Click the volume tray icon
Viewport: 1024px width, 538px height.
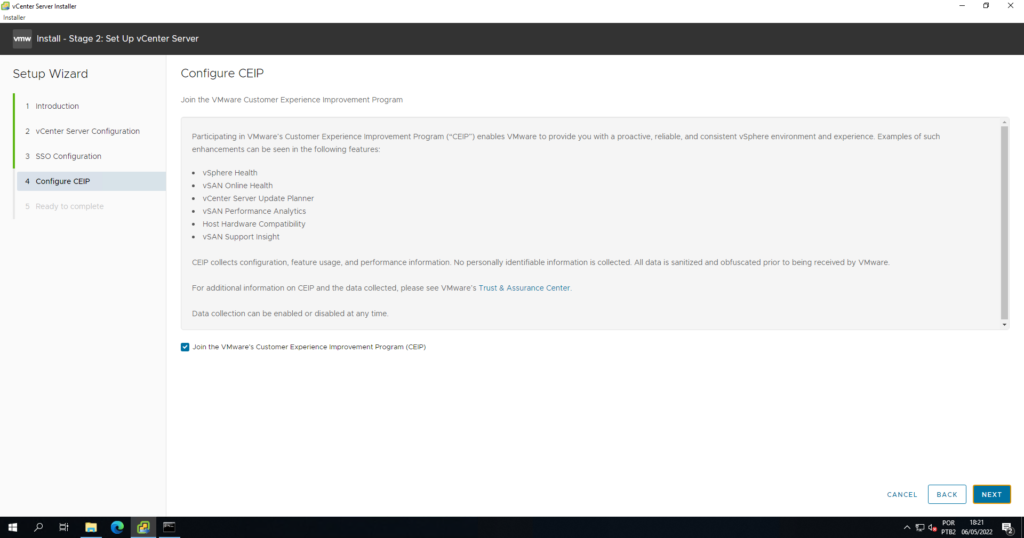(933, 528)
